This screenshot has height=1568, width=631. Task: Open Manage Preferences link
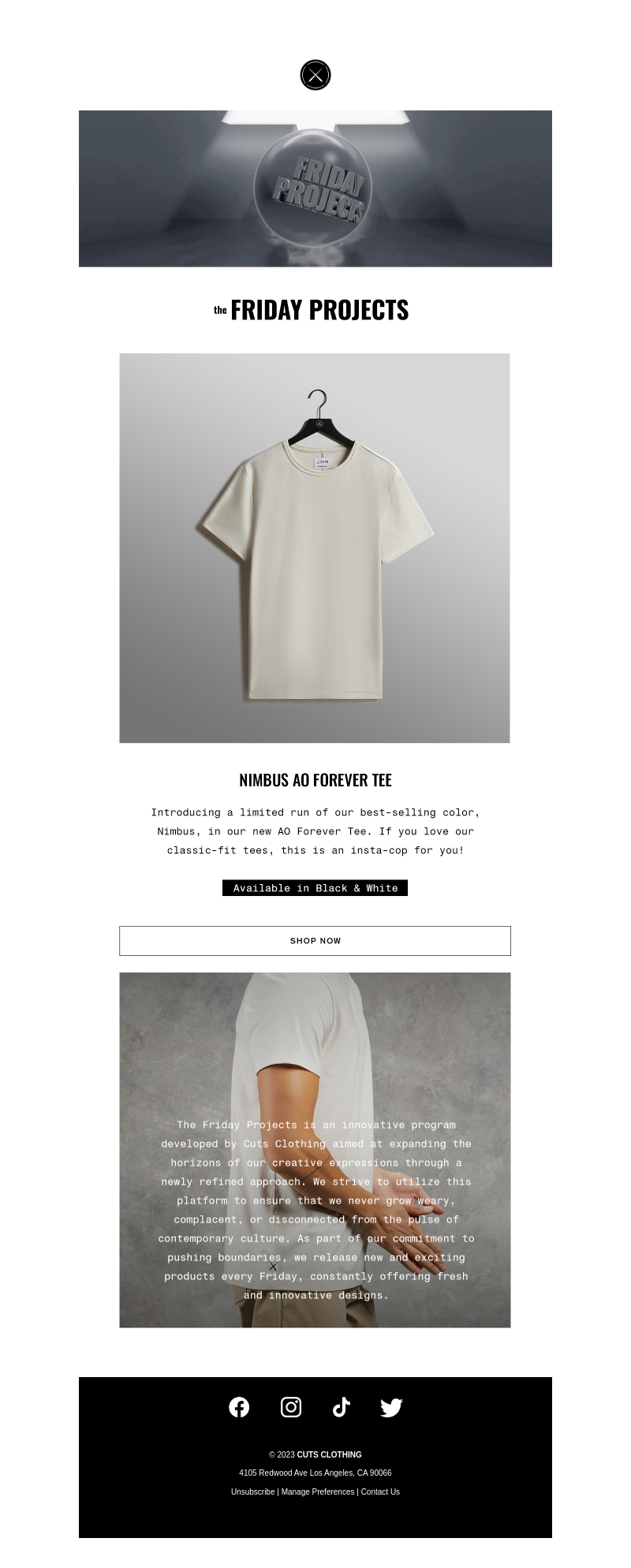pos(318,1491)
